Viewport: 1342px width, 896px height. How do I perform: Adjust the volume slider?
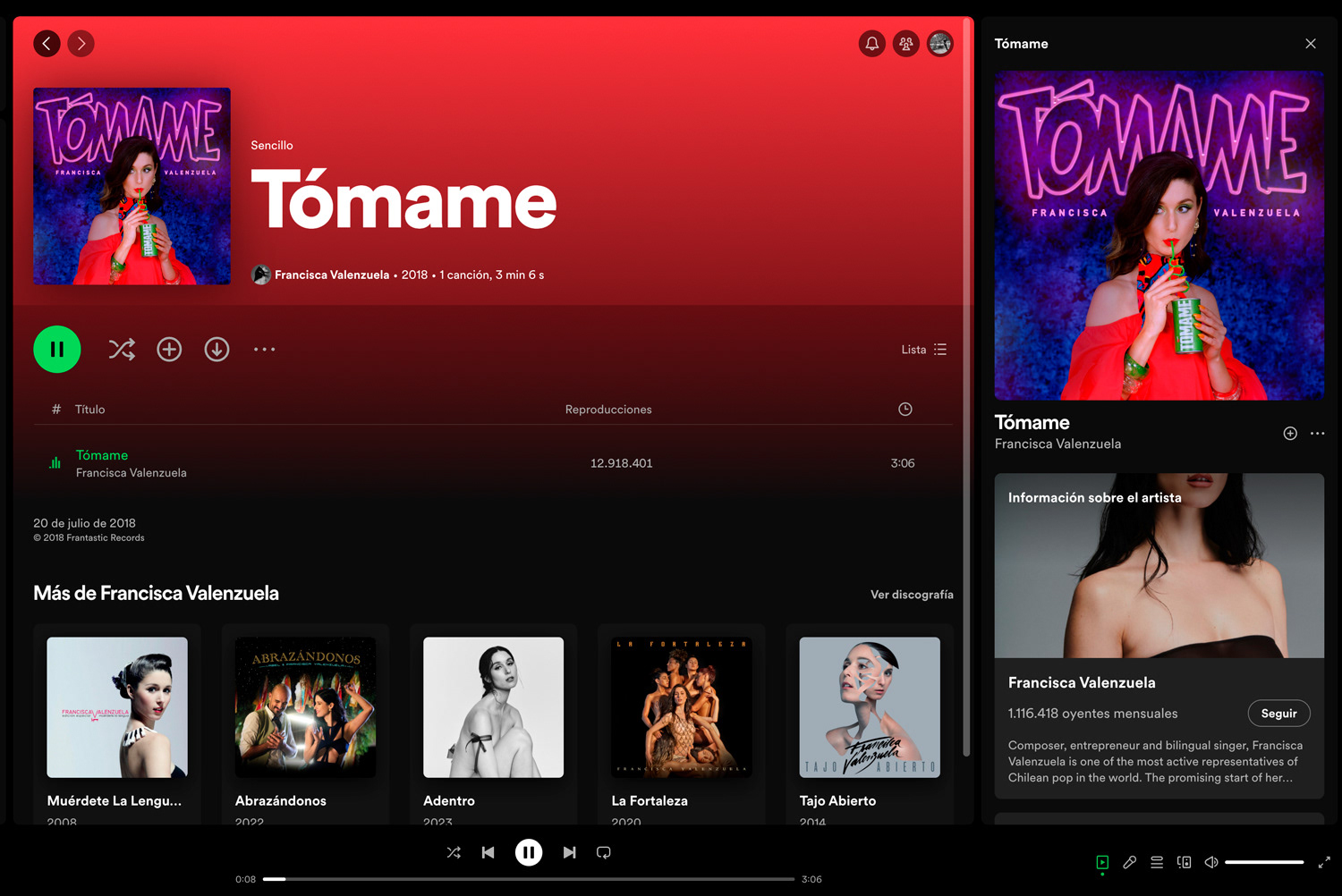(1264, 862)
